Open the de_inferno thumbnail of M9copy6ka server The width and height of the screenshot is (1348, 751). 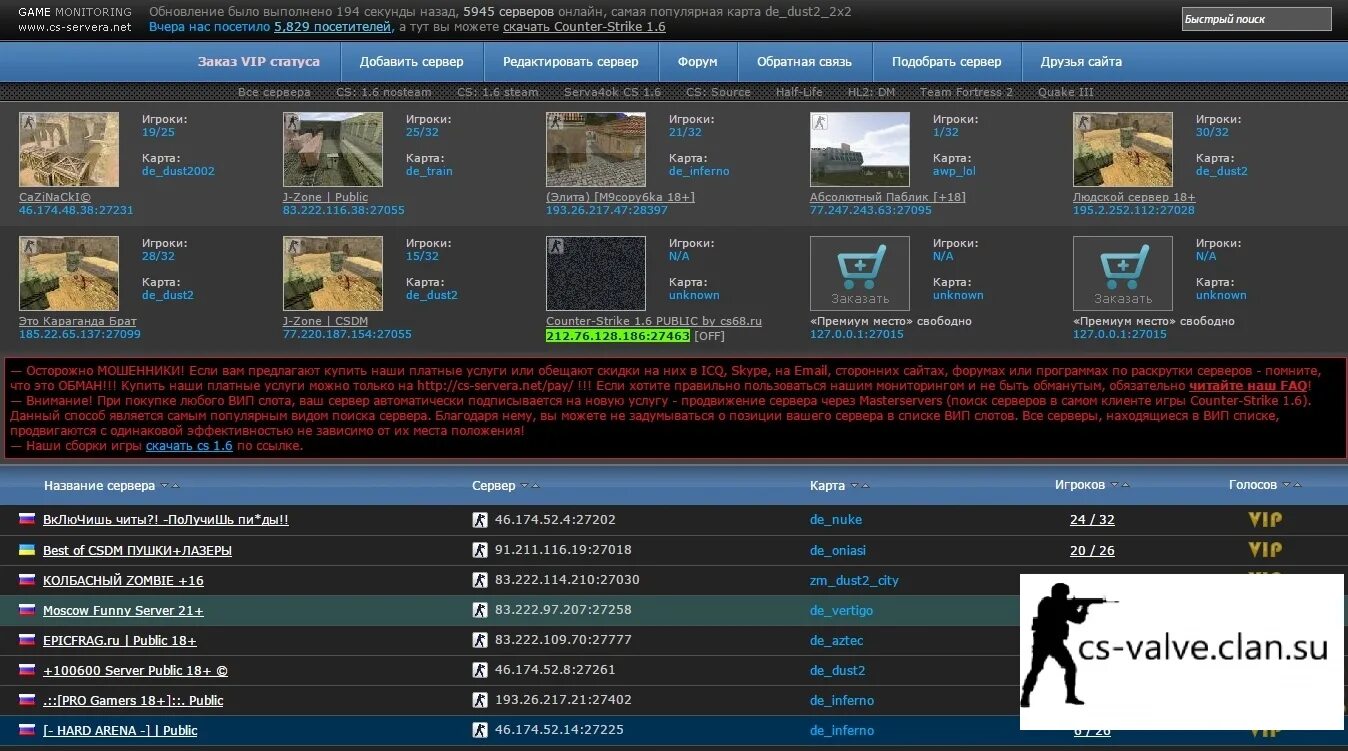pos(596,149)
